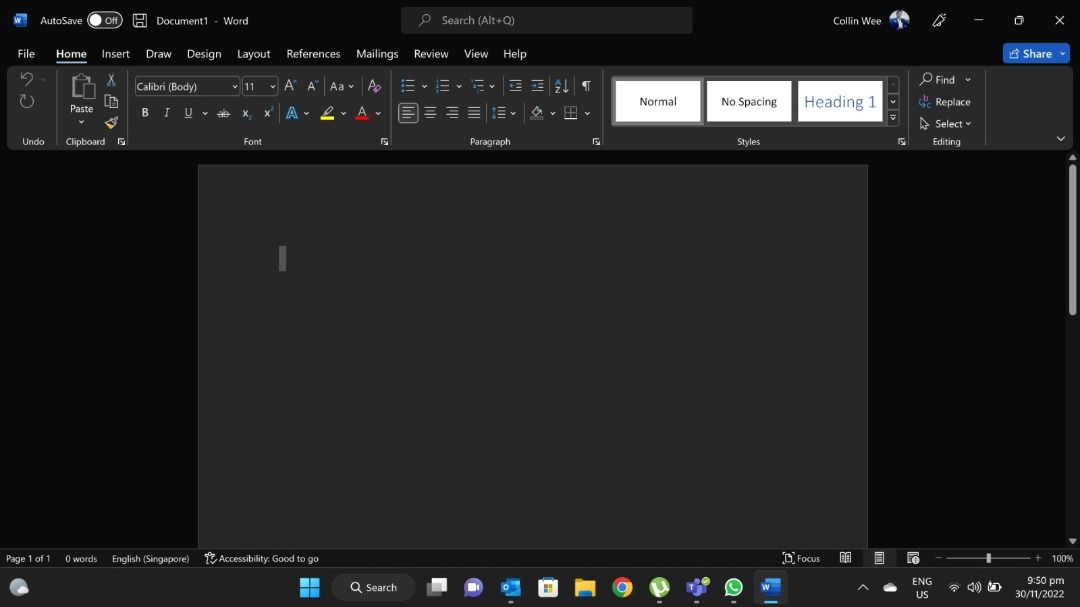This screenshot has width=1080, height=607.
Task: Open the borders dropdown arrow
Action: click(587, 113)
